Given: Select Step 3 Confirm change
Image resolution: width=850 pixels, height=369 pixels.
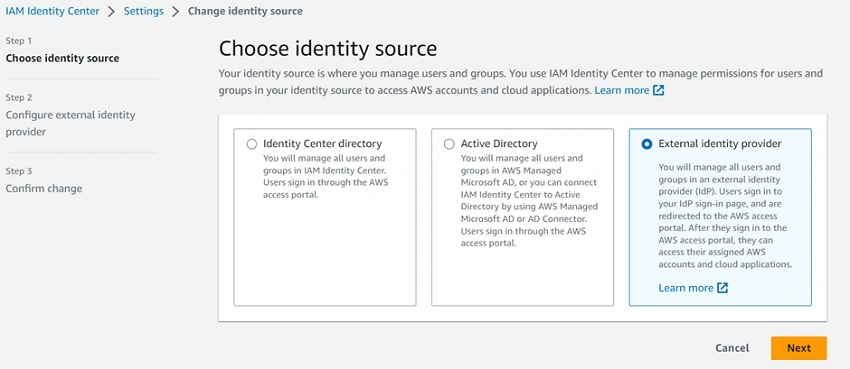Looking at the screenshot, I should coord(44,189).
